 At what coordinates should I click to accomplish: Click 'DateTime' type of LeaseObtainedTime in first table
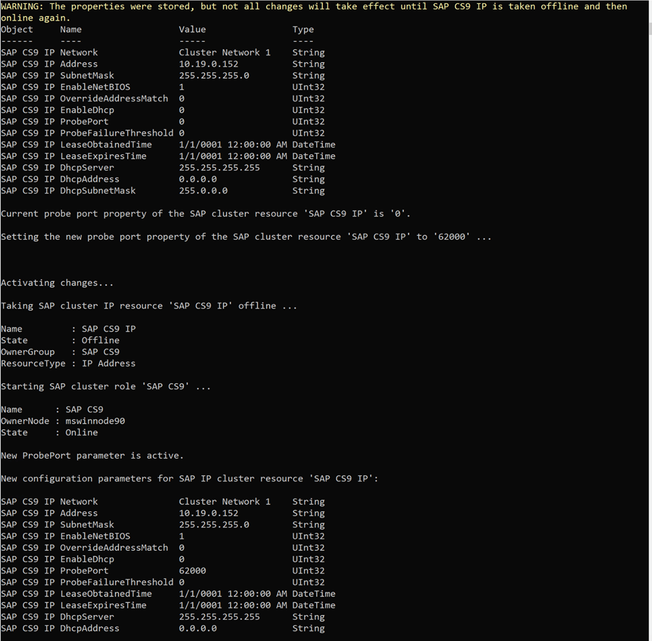pyautogui.click(x=314, y=145)
